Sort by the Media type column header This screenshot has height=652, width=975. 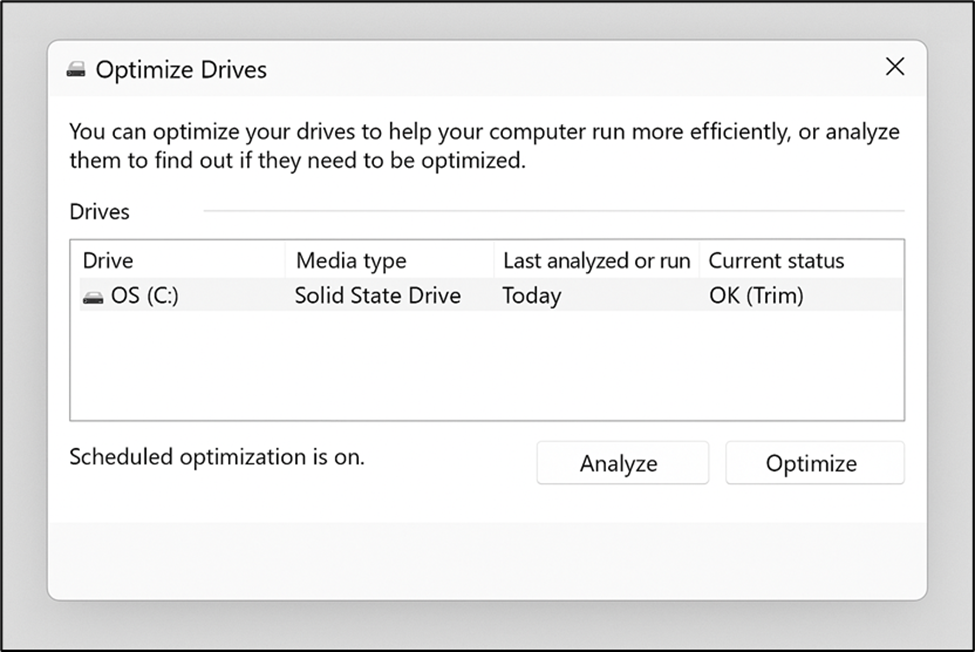point(390,260)
